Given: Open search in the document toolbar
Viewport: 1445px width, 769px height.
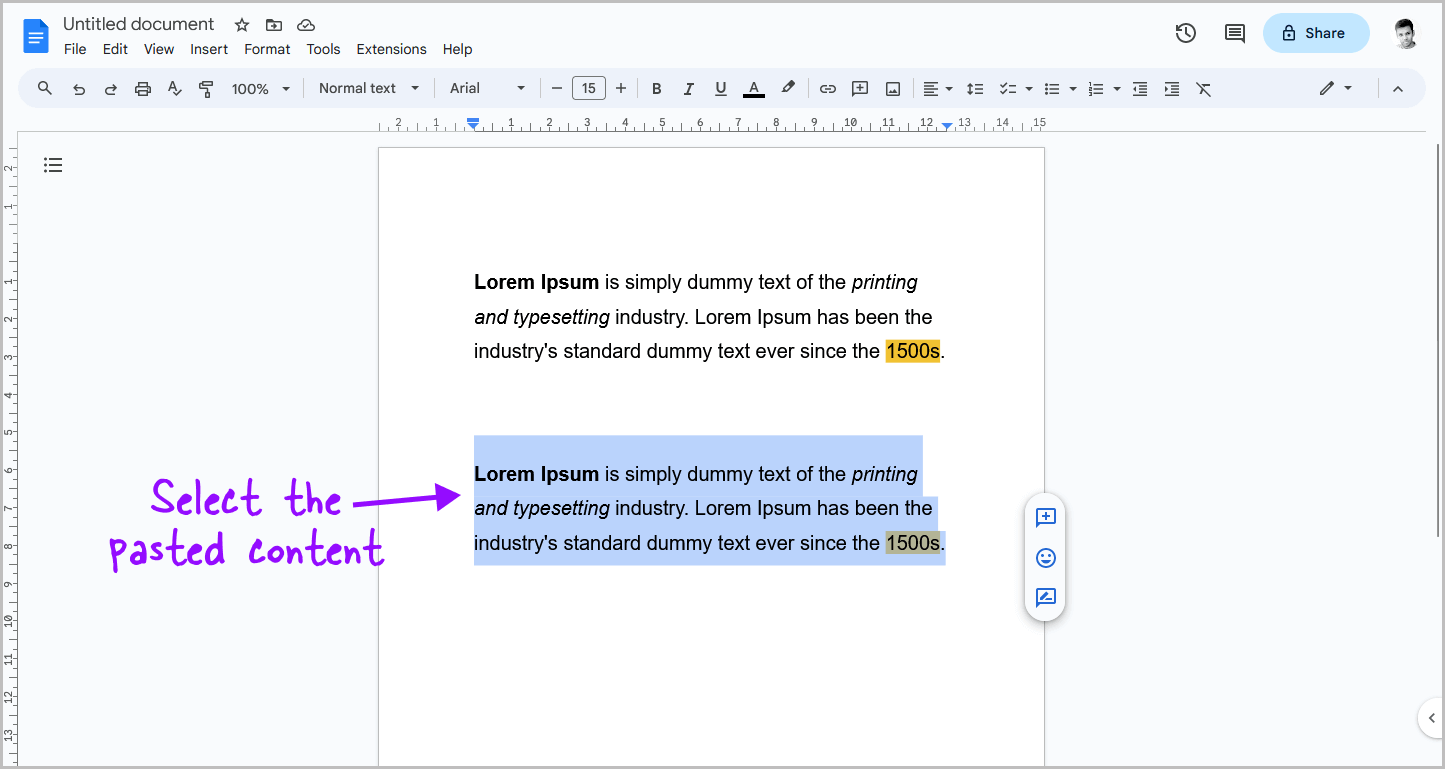Looking at the screenshot, I should coord(44,88).
